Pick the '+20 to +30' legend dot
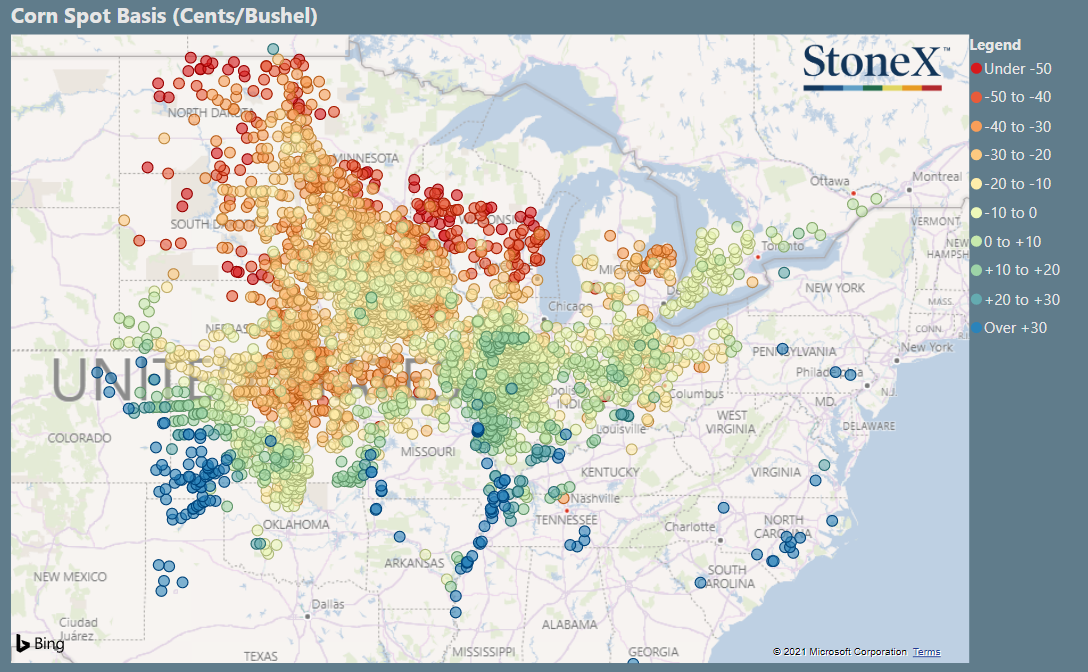 (976, 300)
